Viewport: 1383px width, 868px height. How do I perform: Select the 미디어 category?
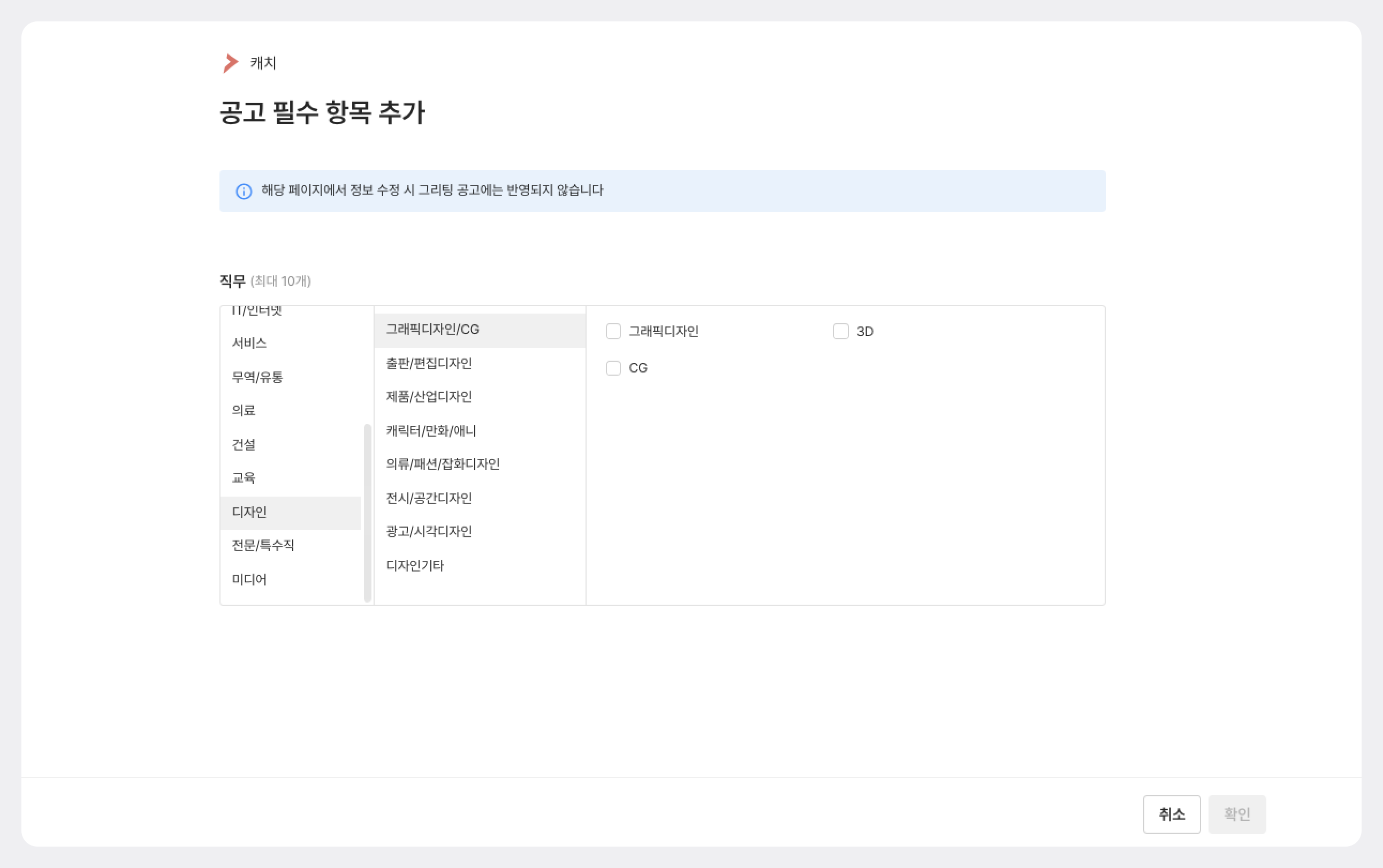pos(249,579)
